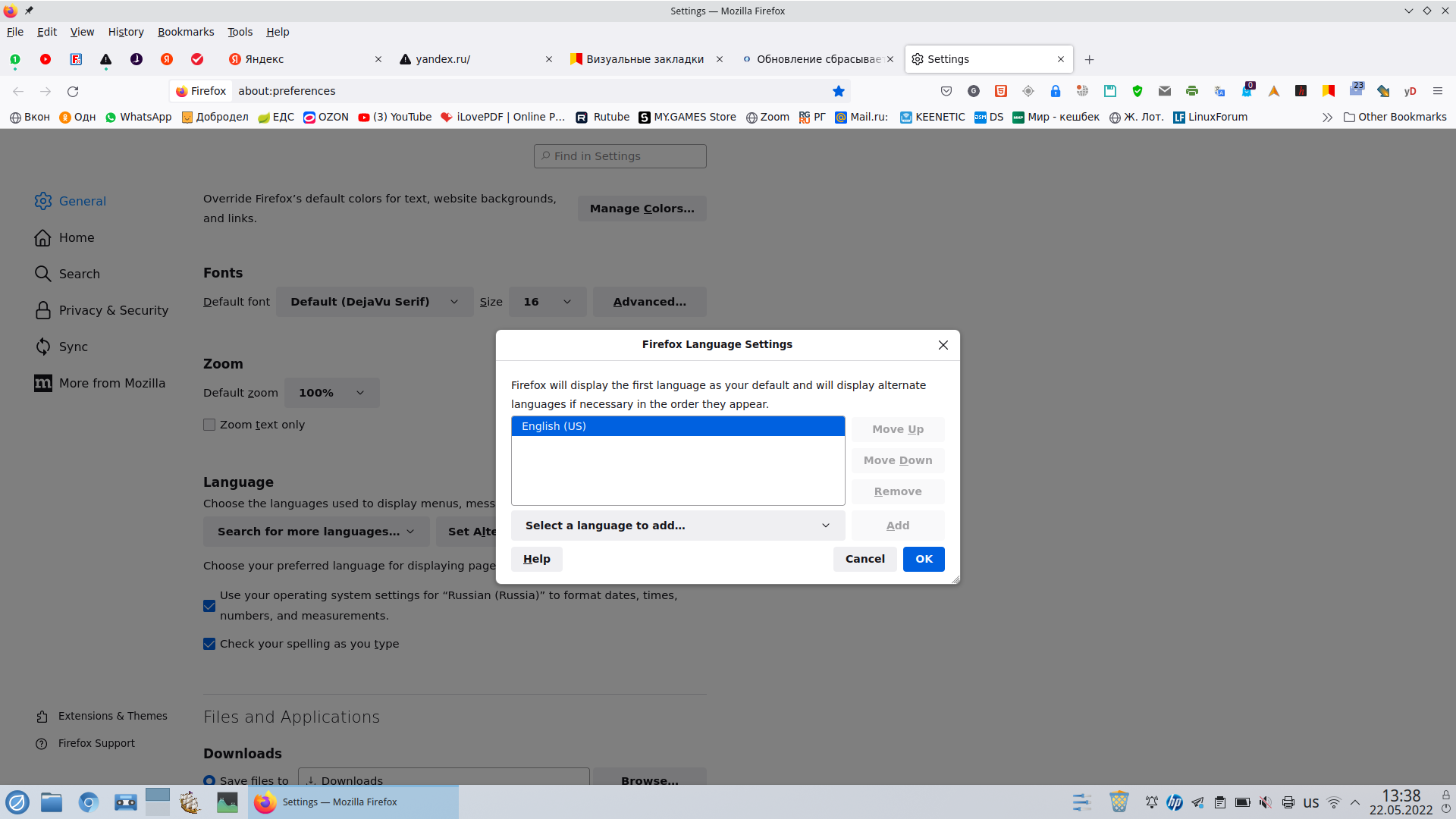
Task: Uncheck Check your spelling as you type
Action: (x=209, y=644)
